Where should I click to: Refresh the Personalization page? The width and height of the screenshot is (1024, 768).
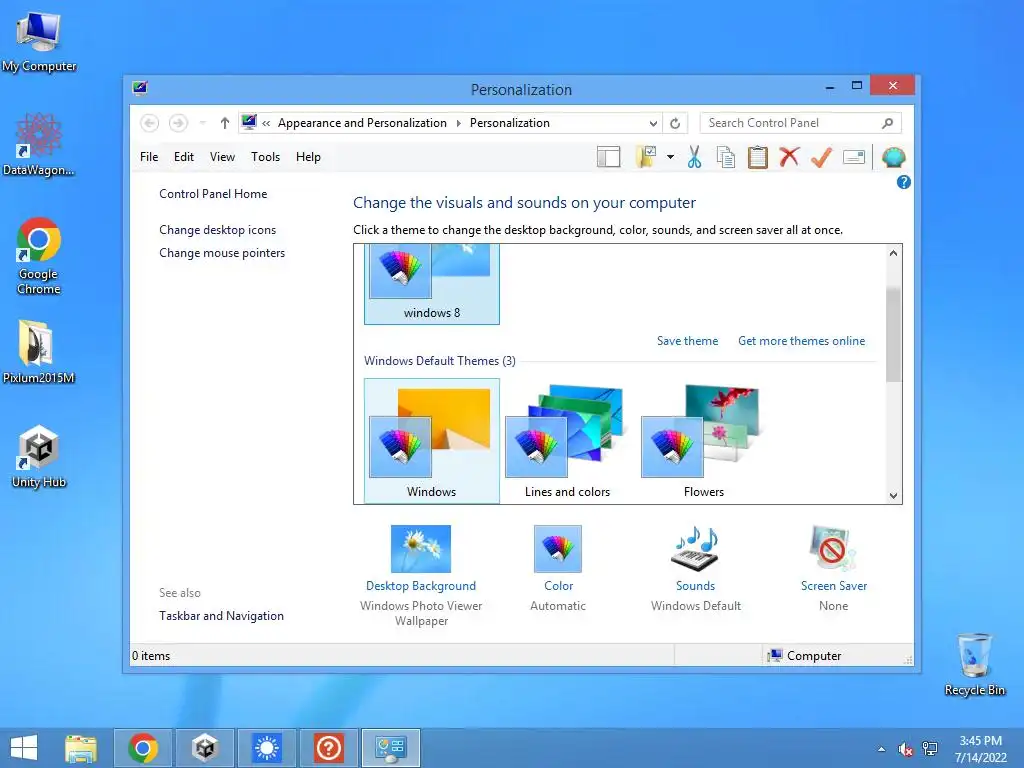675,123
